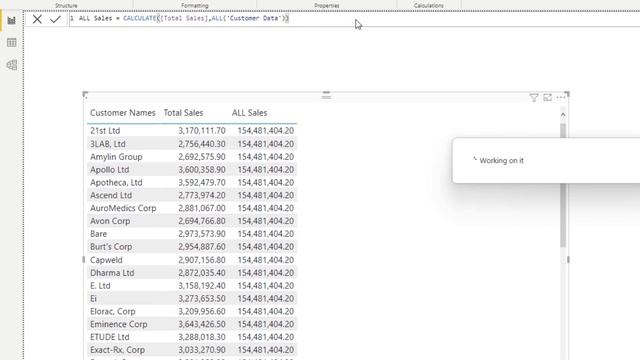640x360 pixels.
Task: Open the visual's filter icon
Action: [x=533, y=98]
